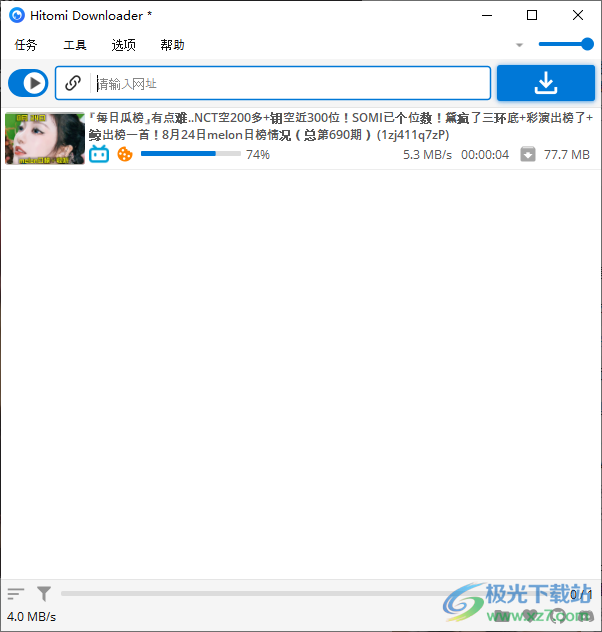
Task: Open the sort icon in the status bar
Action: 16,593
